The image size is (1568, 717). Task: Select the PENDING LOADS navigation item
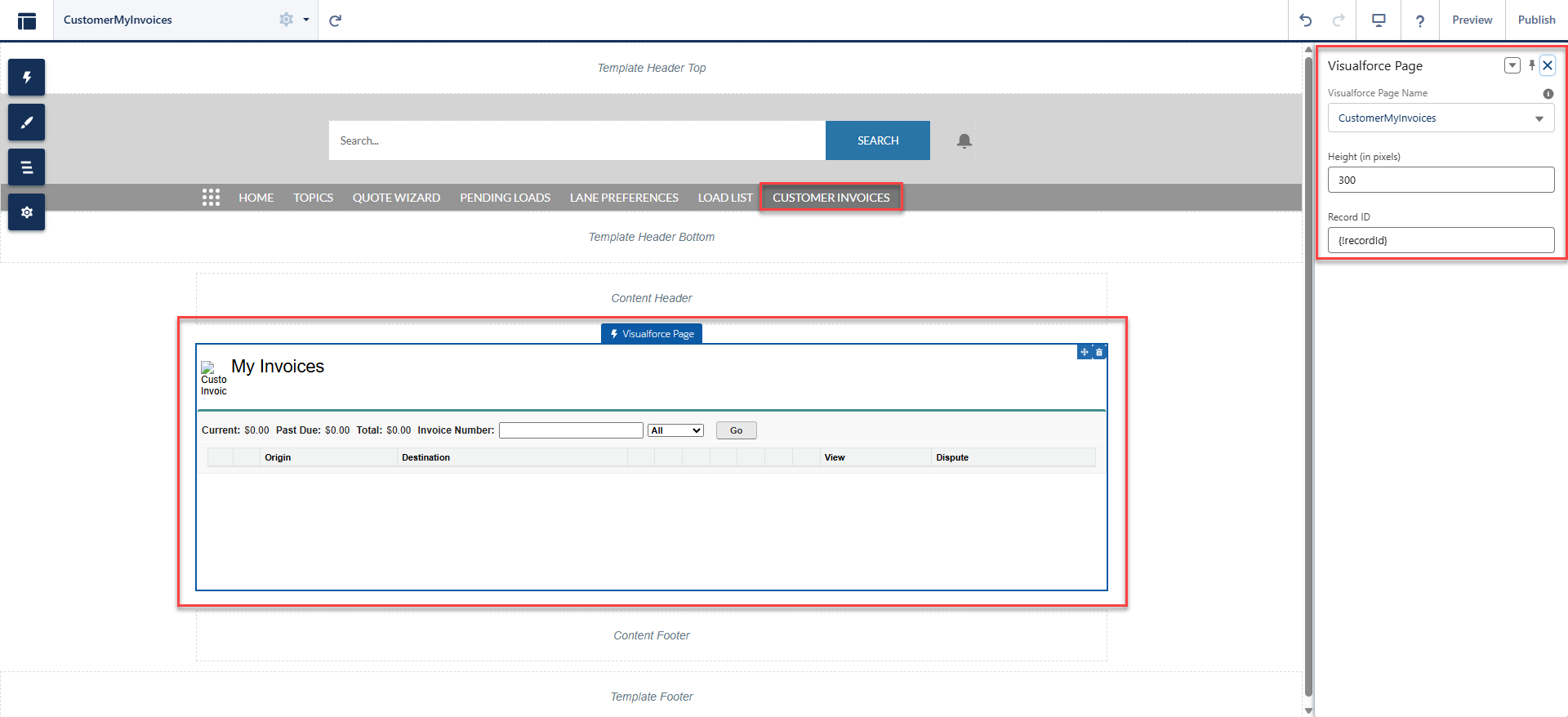[505, 198]
